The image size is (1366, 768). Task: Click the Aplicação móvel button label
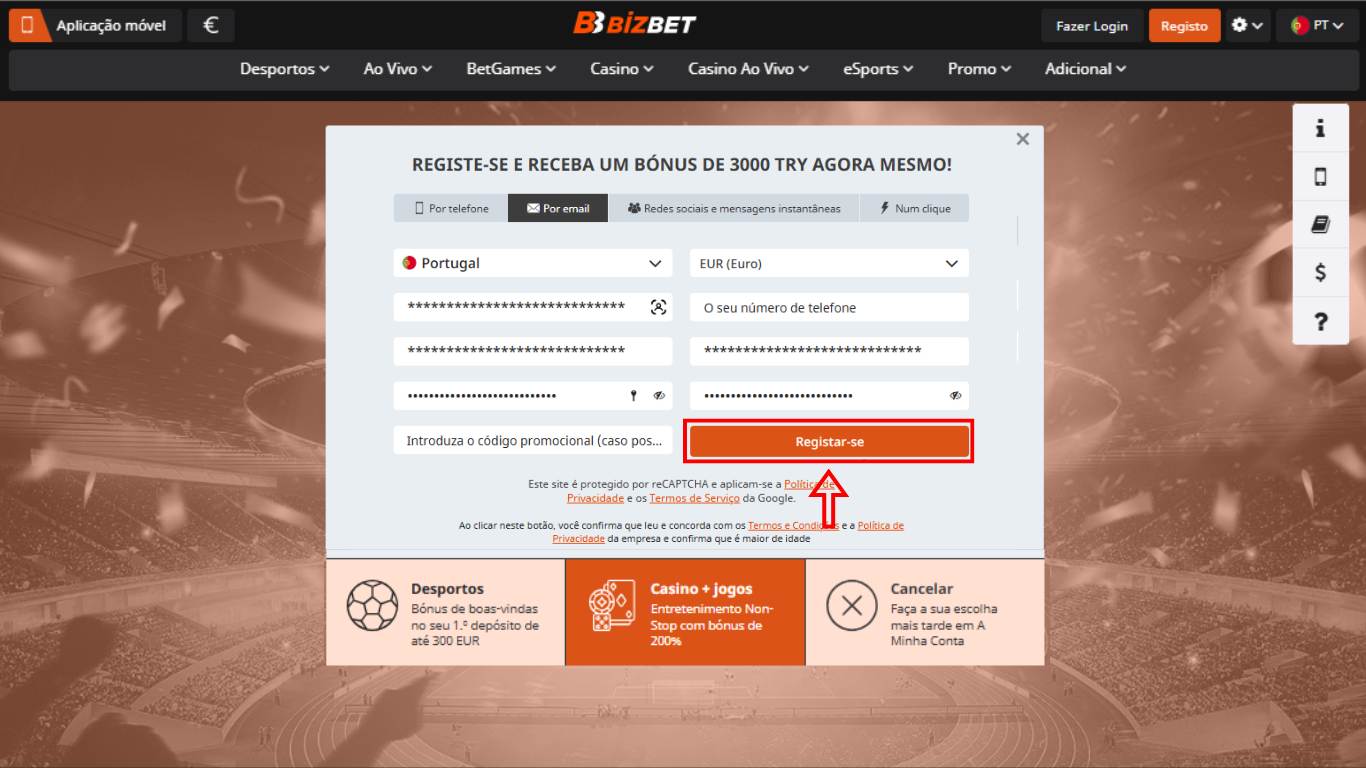pos(111,26)
